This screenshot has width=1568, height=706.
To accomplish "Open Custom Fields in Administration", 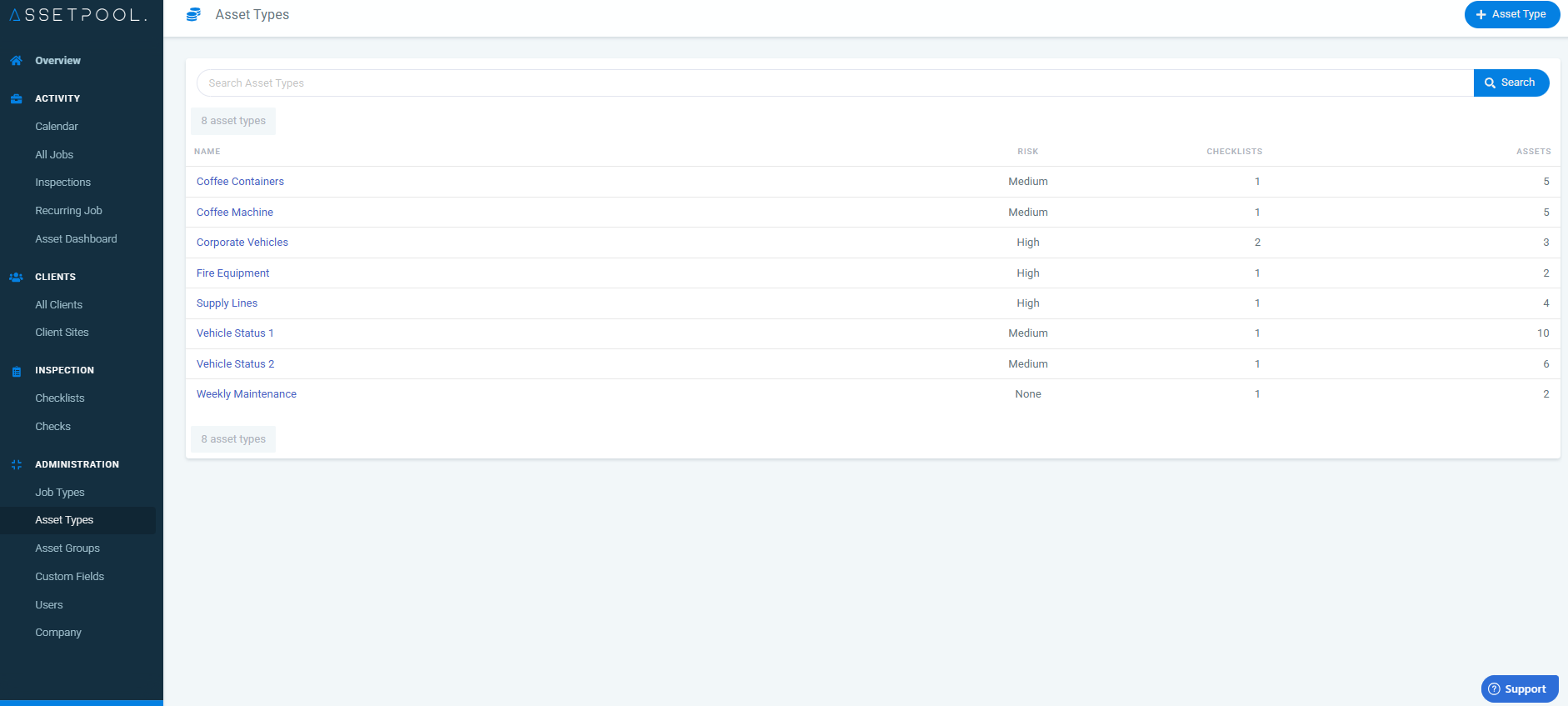I will (69, 577).
